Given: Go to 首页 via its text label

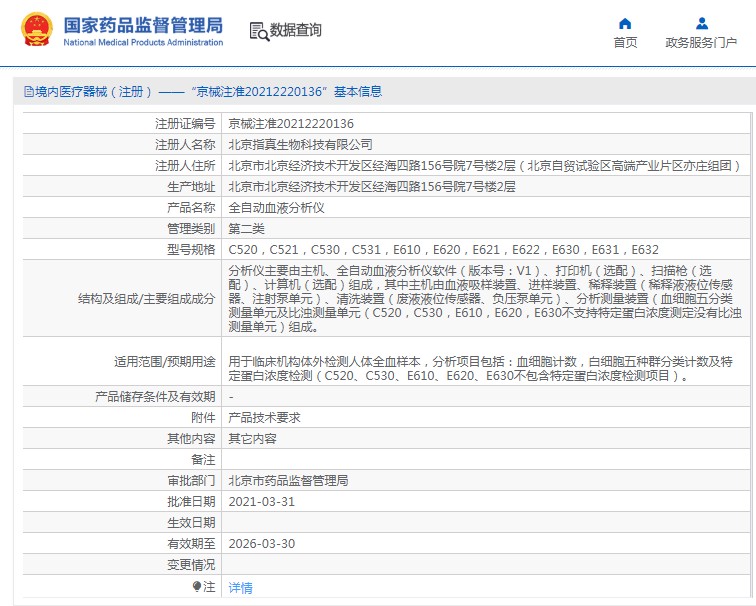Looking at the screenshot, I should (625, 43).
